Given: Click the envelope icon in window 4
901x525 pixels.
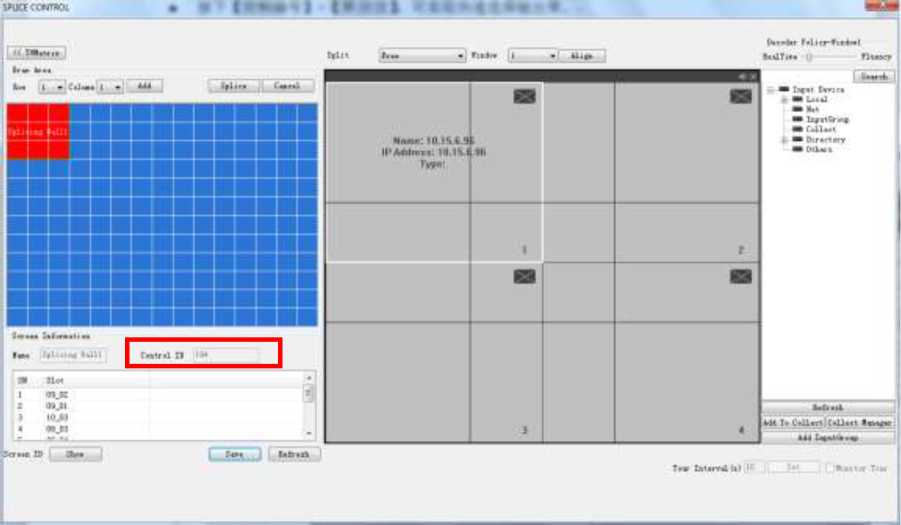Looking at the screenshot, I should coord(740,277).
